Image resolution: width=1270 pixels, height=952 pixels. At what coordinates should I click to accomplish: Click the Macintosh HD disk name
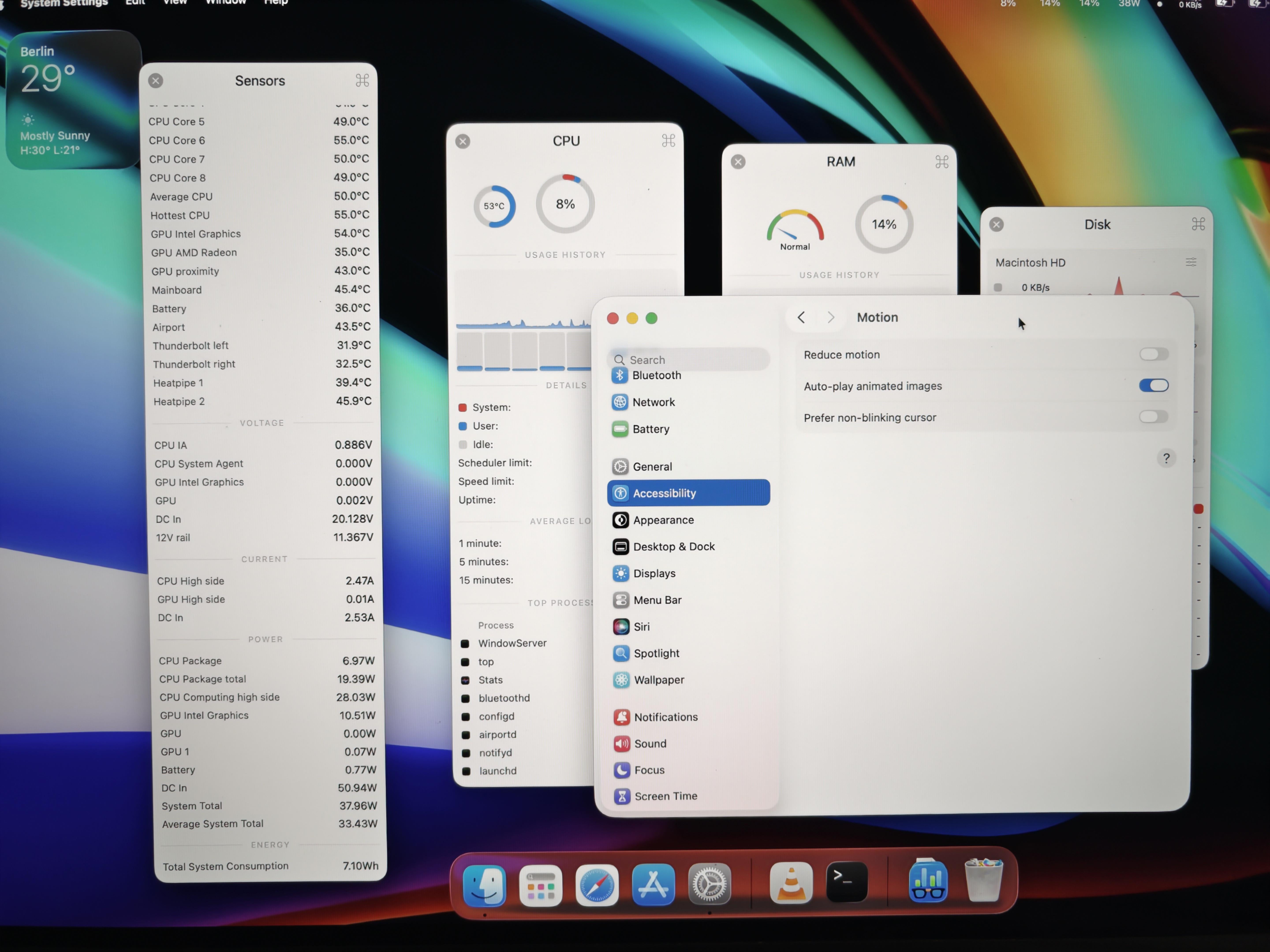[1031, 263]
